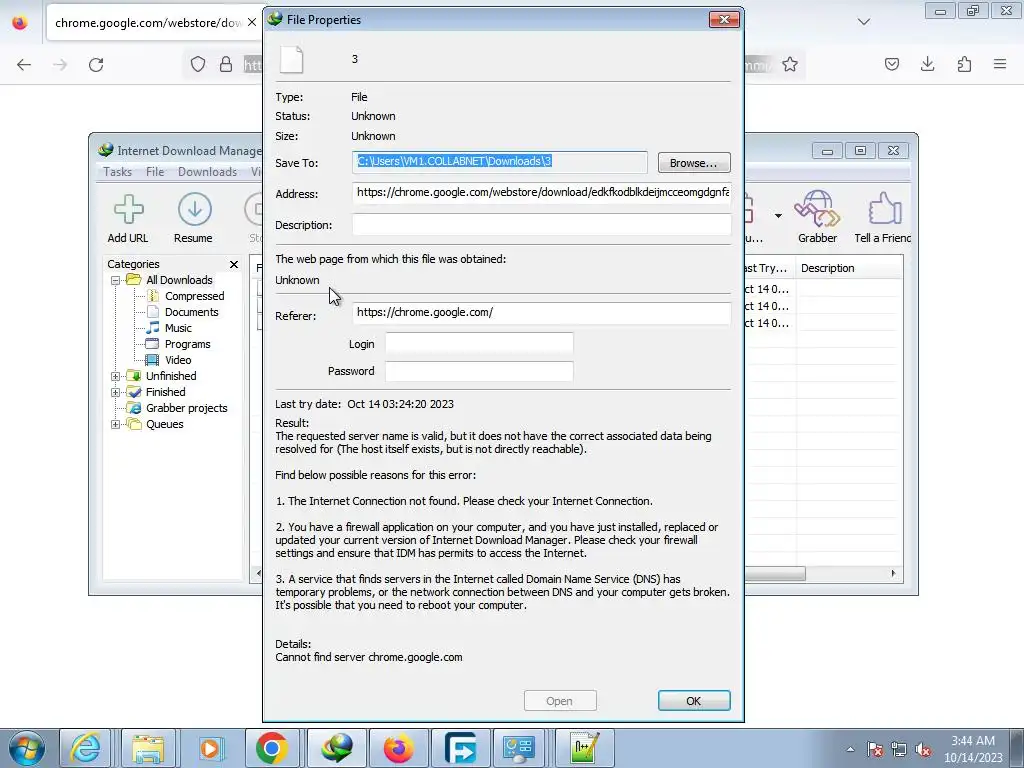Image resolution: width=1024 pixels, height=768 pixels.
Task: Click the Resume download icon
Action: [194, 218]
